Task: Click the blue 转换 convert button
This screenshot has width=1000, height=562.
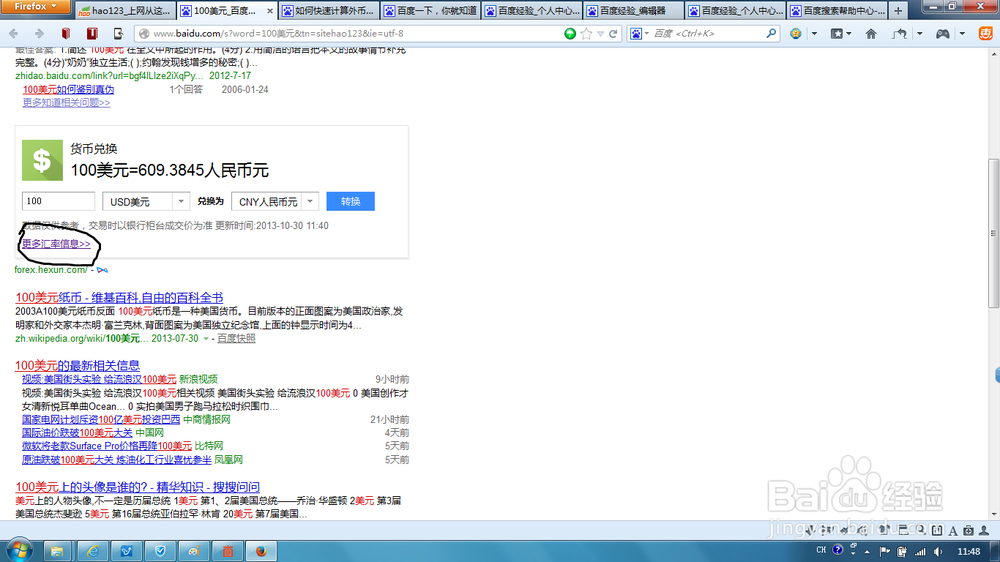Action: 350,202
